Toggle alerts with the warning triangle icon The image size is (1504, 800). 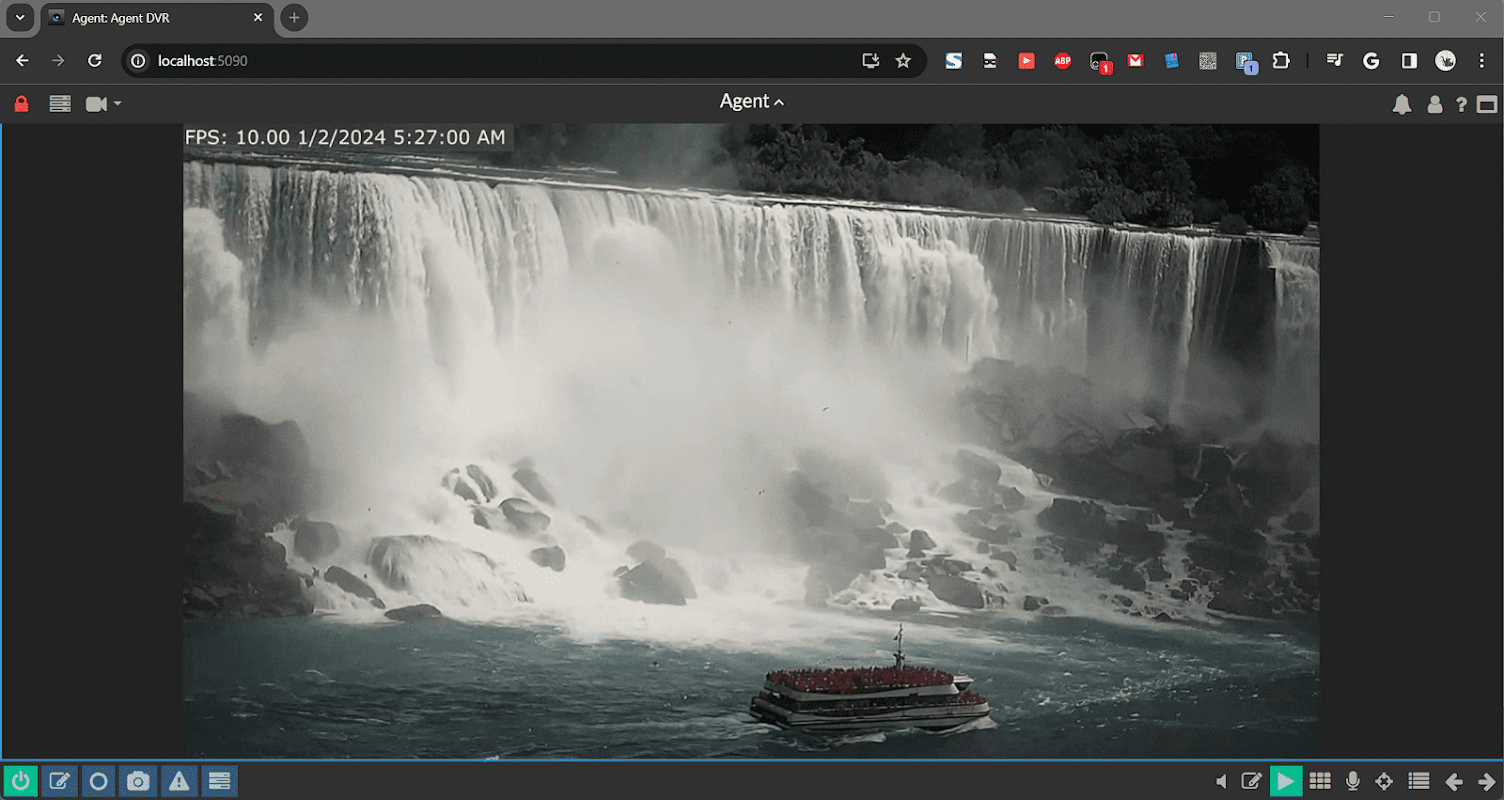pos(178,781)
